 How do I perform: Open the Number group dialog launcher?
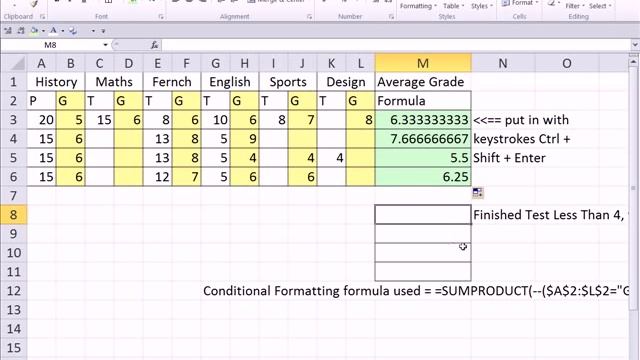[391, 17]
